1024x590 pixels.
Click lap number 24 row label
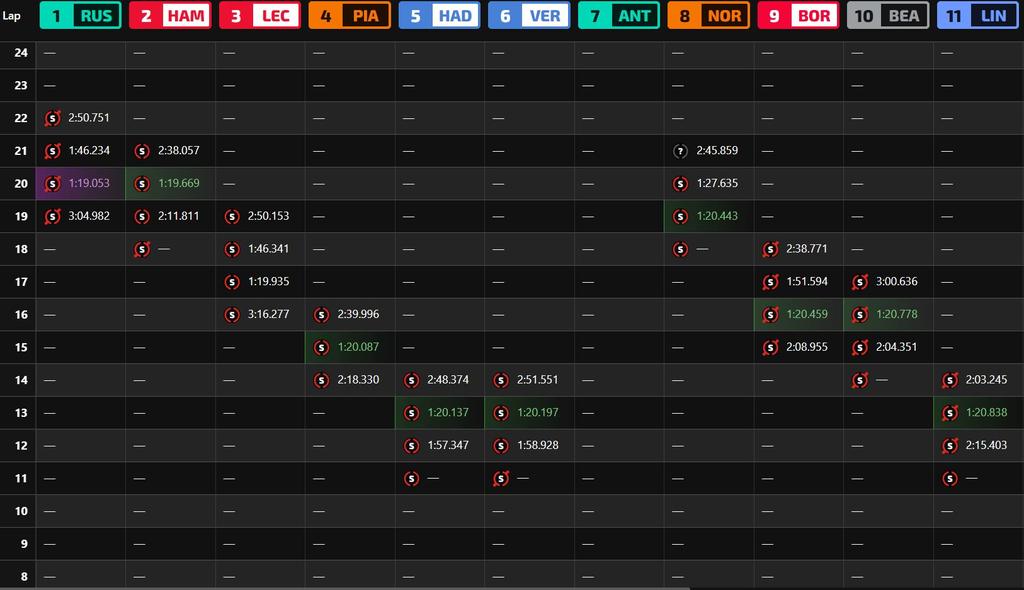(21, 52)
